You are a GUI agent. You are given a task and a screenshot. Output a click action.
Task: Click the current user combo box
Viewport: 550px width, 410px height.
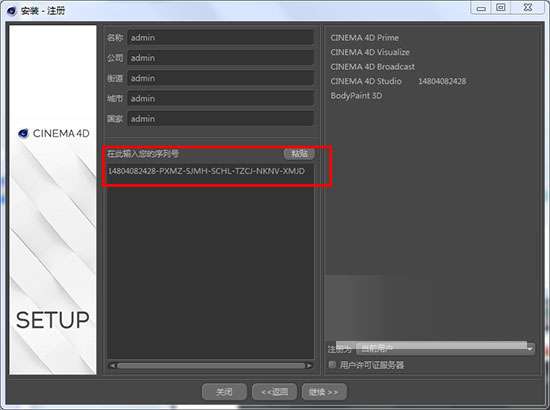445,349
